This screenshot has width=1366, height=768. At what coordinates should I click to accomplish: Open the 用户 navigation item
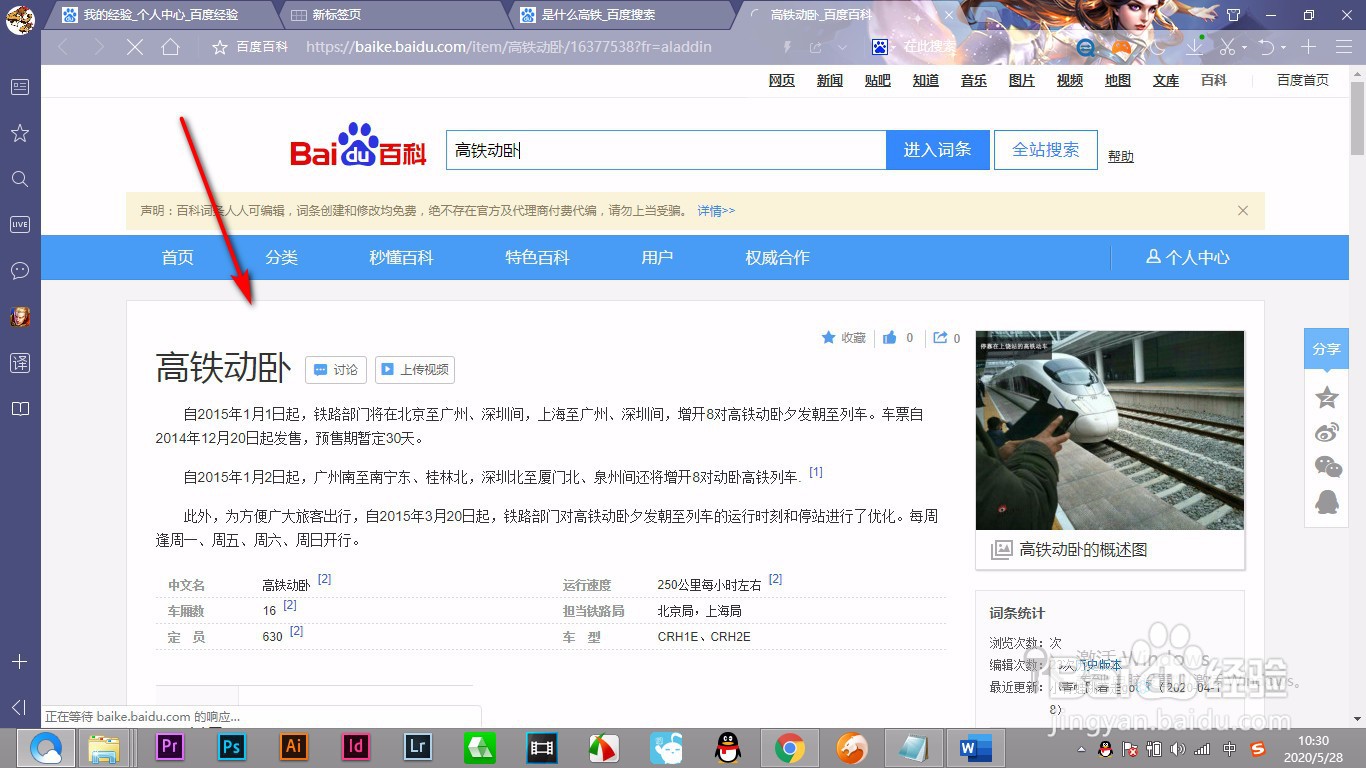[657, 258]
